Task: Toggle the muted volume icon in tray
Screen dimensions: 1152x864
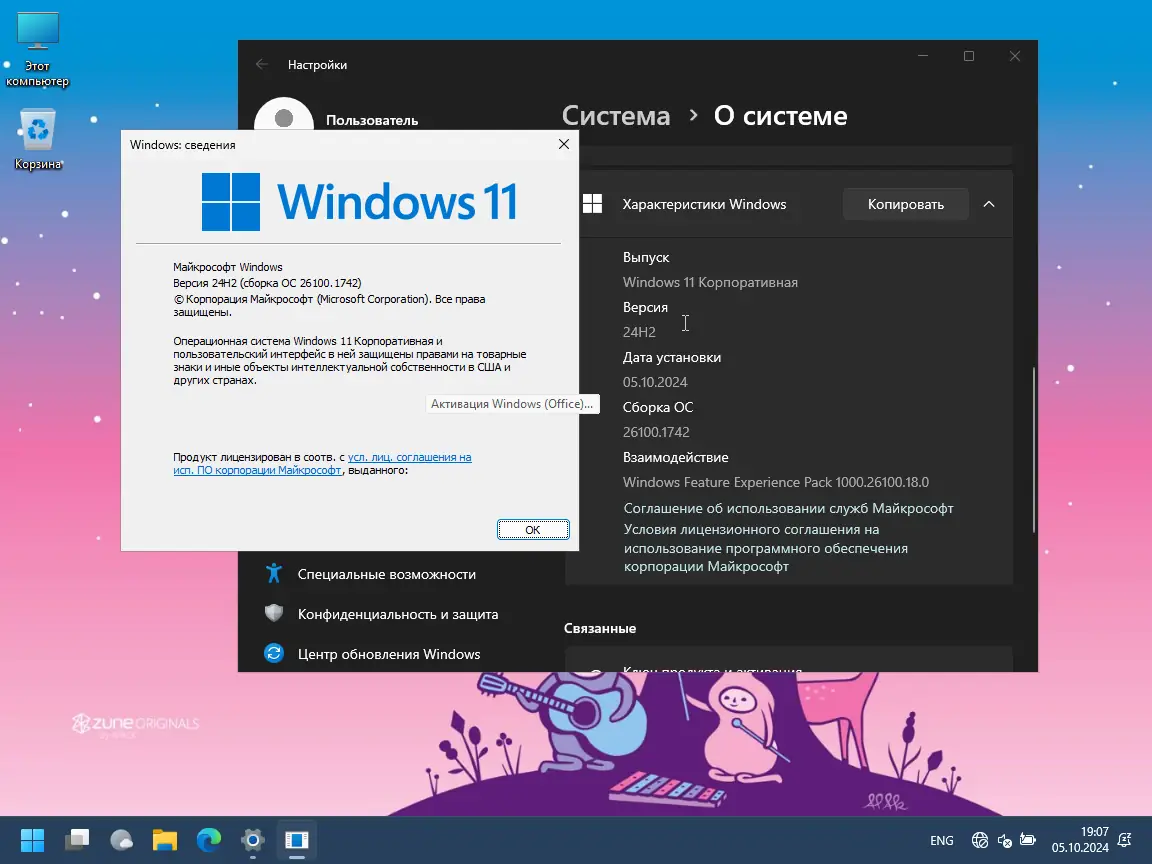Action: (x=1004, y=841)
